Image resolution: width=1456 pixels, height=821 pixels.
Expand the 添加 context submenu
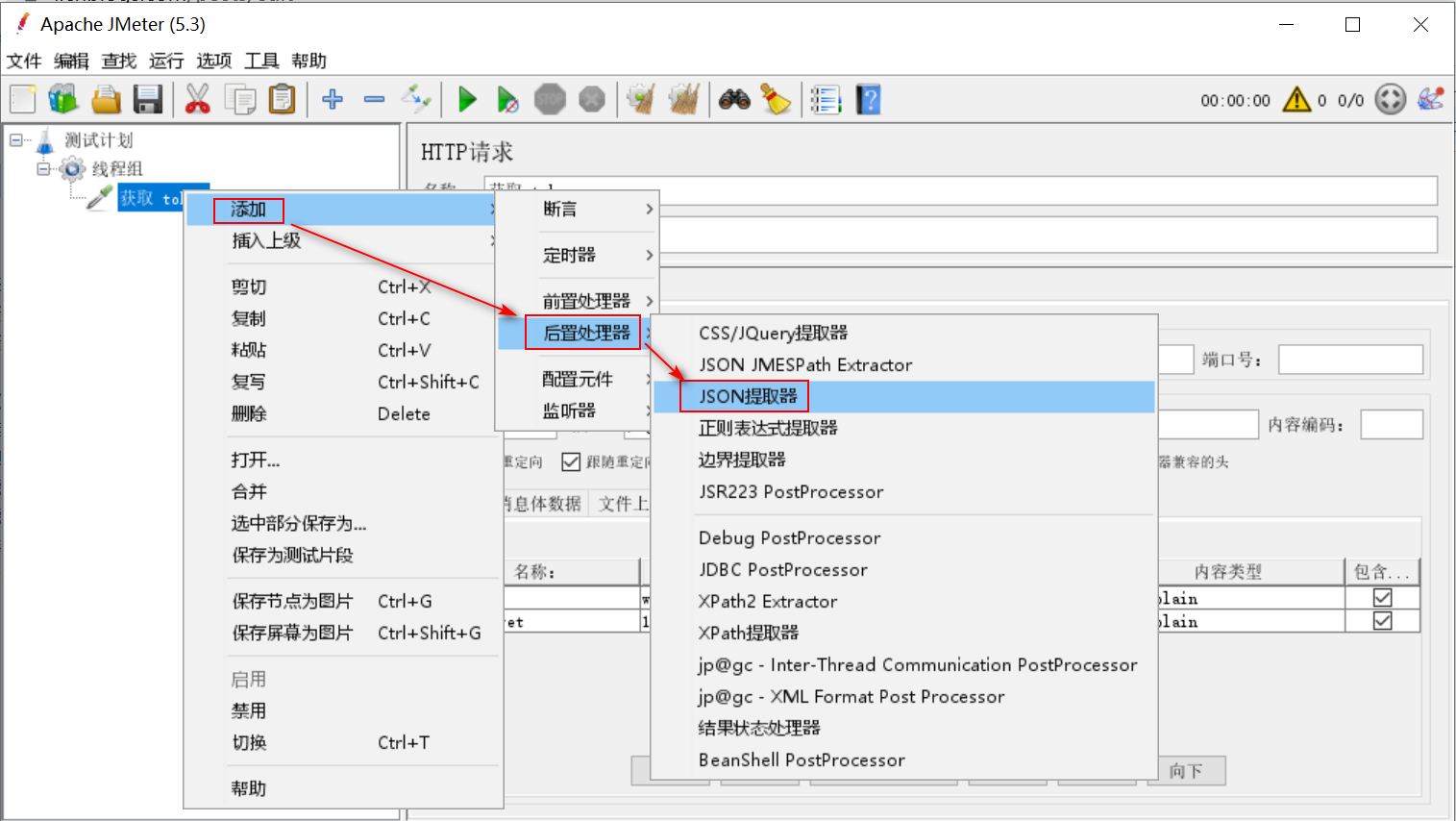(341, 210)
